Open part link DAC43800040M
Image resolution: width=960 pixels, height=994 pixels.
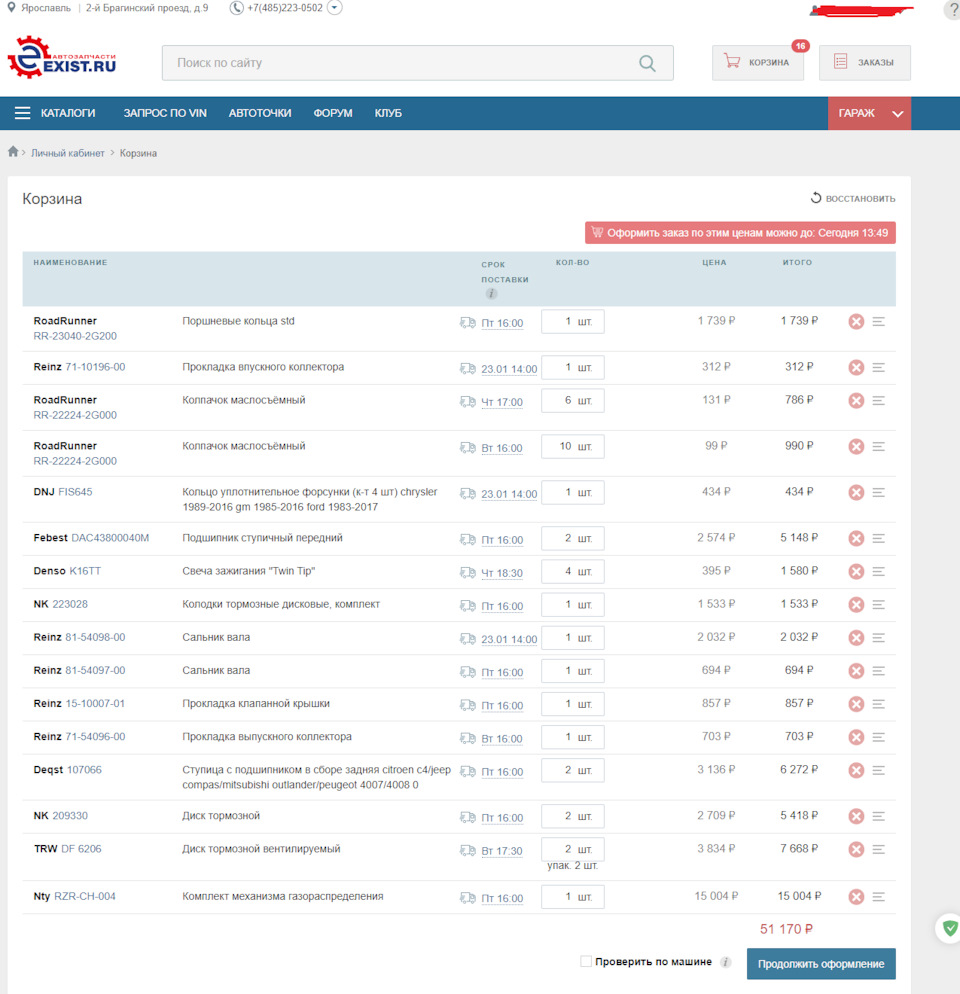tap(110, 538)
